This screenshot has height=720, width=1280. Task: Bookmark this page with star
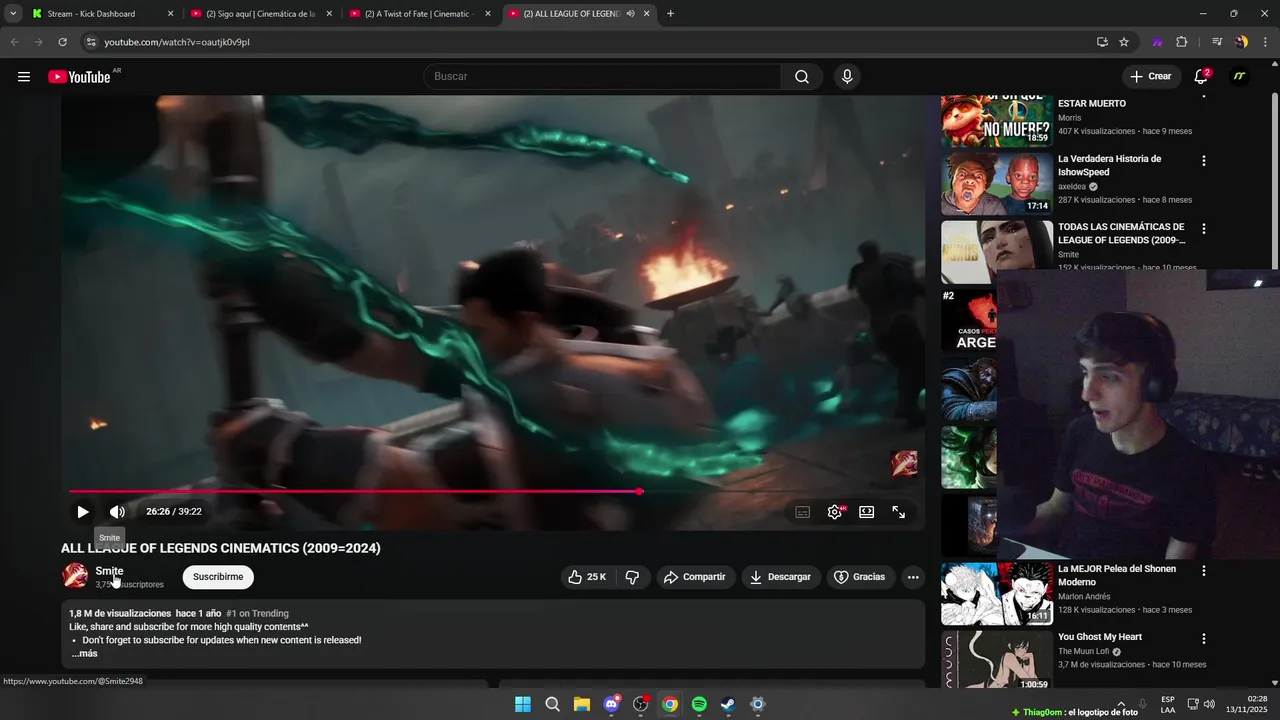tap(1124, 42)
